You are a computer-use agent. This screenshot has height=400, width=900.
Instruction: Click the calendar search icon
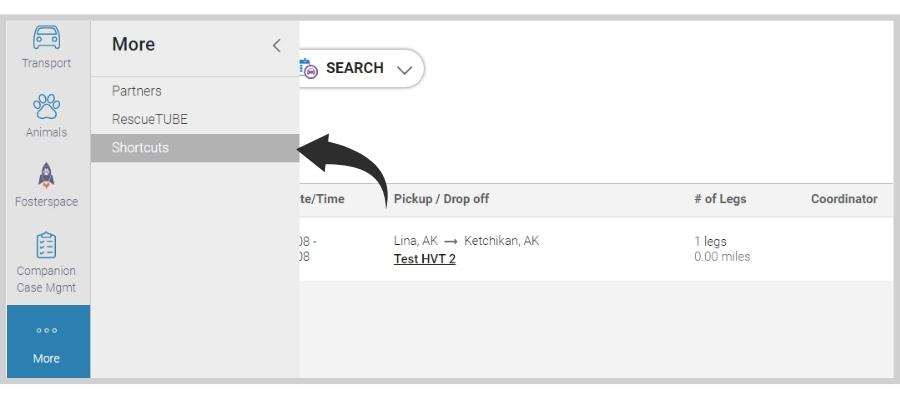(308, 68)
